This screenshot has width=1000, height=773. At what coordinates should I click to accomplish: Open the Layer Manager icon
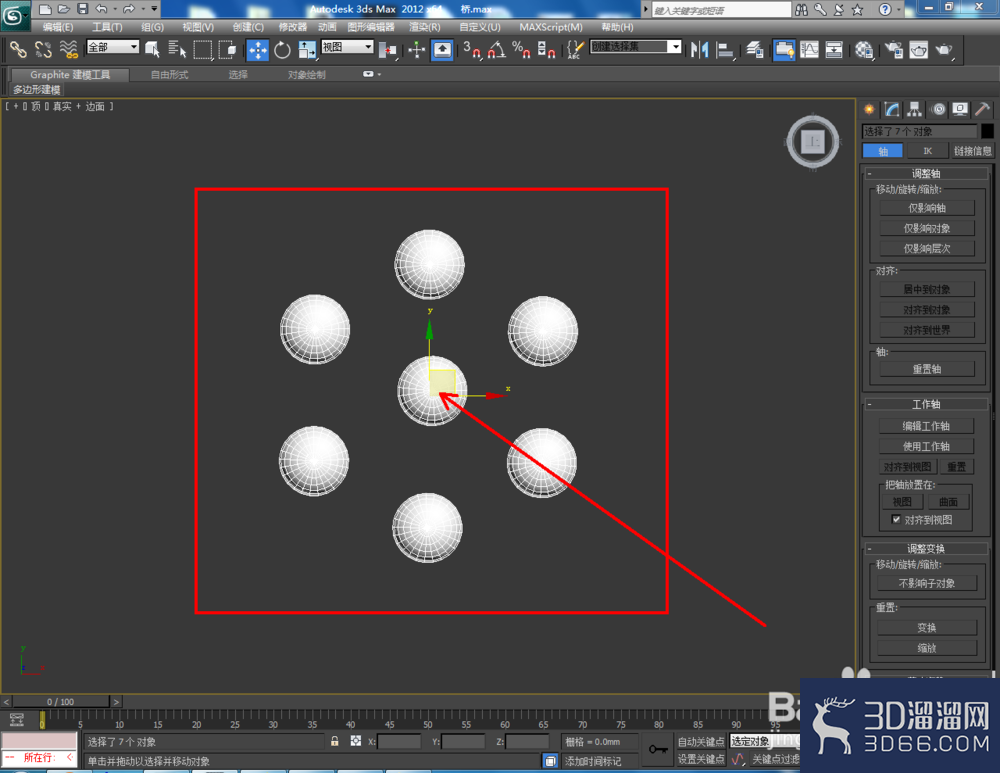pos(755,50)
